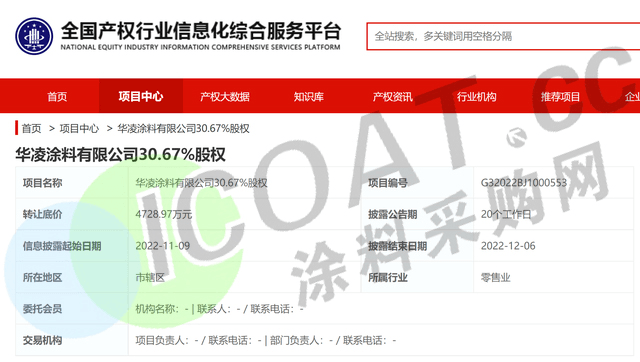
Task: Go to the 知识库 section
Action: click(309, 96)
